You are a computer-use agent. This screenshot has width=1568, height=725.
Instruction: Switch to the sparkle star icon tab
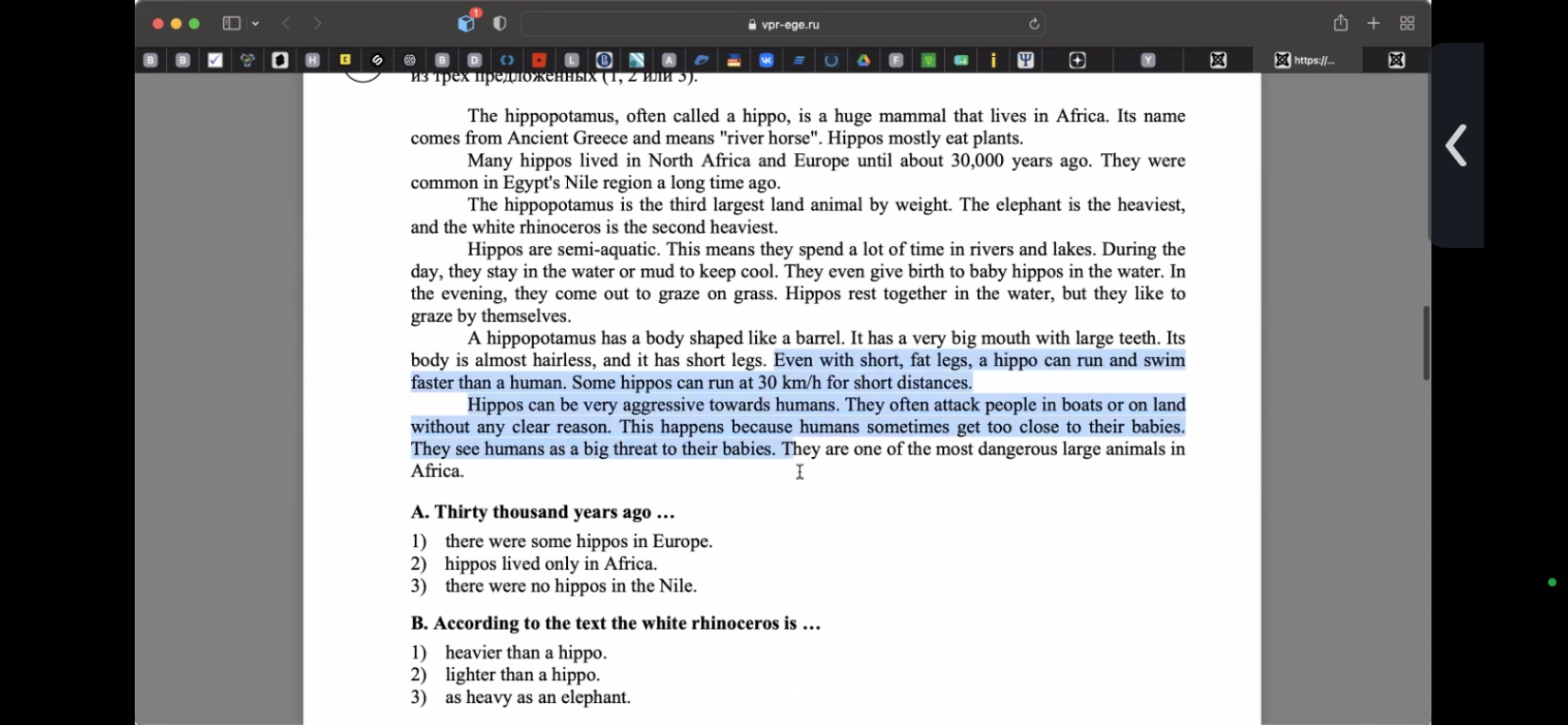click(1078, 60)
